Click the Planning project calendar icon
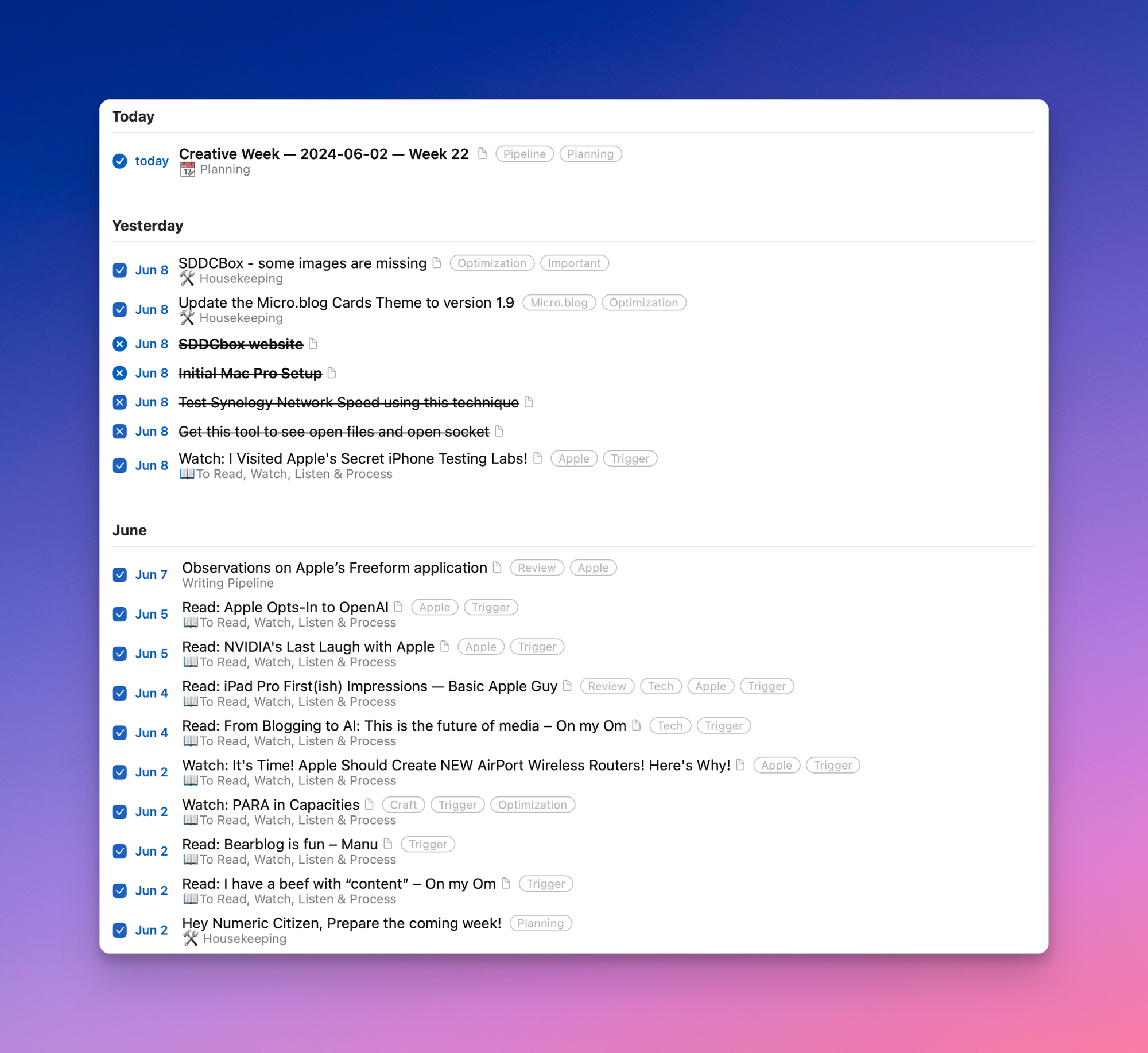 [x=188, y=169]
